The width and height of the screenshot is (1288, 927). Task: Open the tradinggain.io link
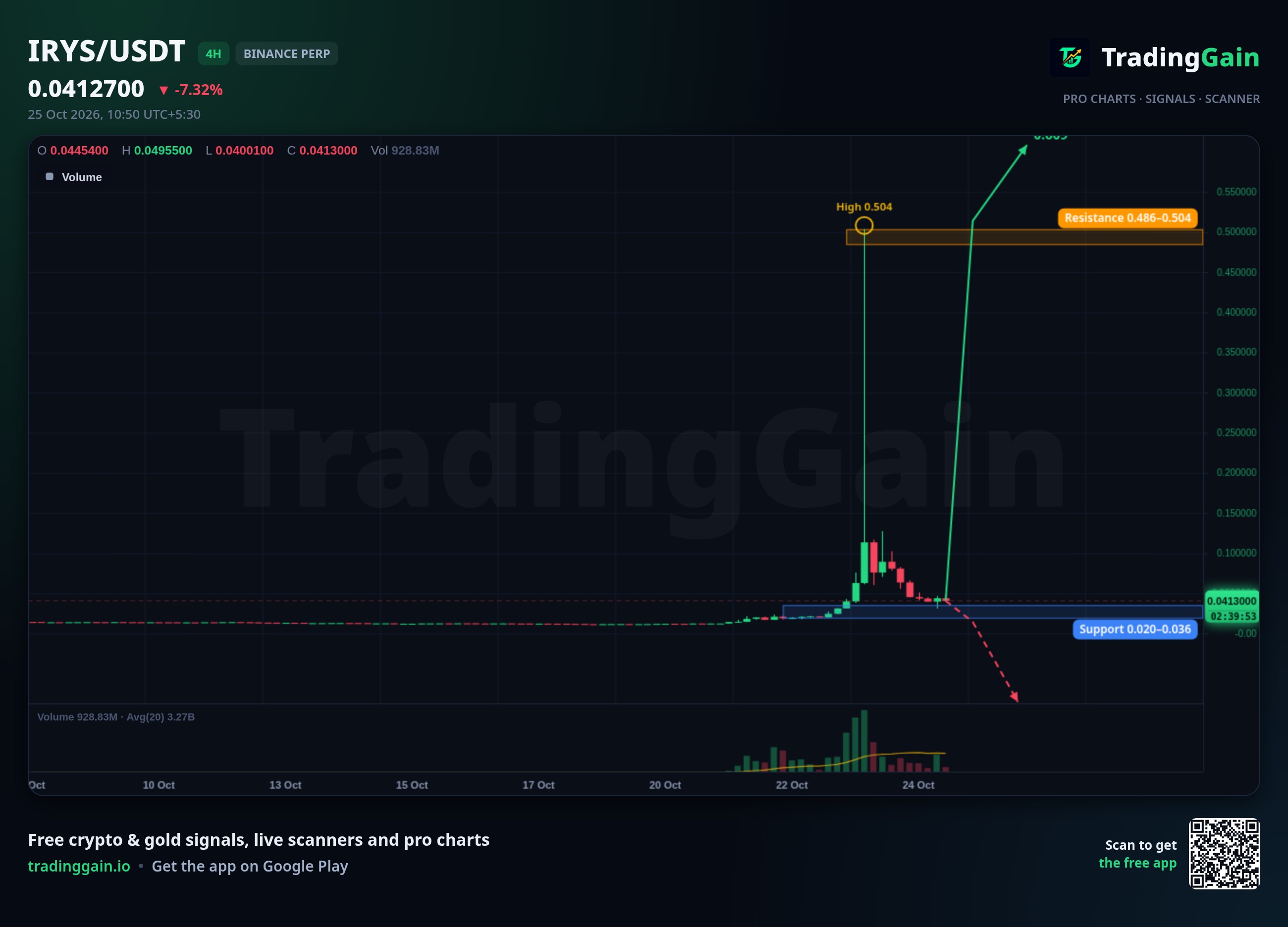tap(79, 866)
